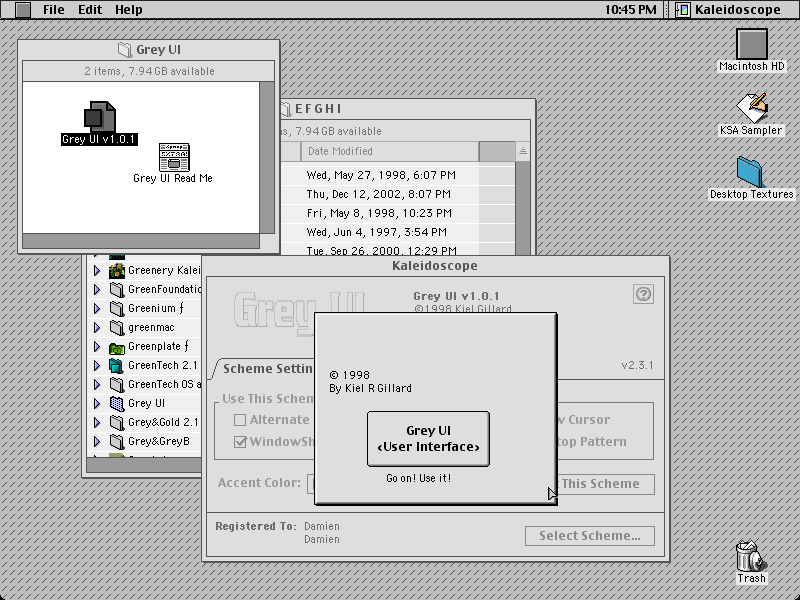Click the Grey UI folder icon in list

pos(117,404)
